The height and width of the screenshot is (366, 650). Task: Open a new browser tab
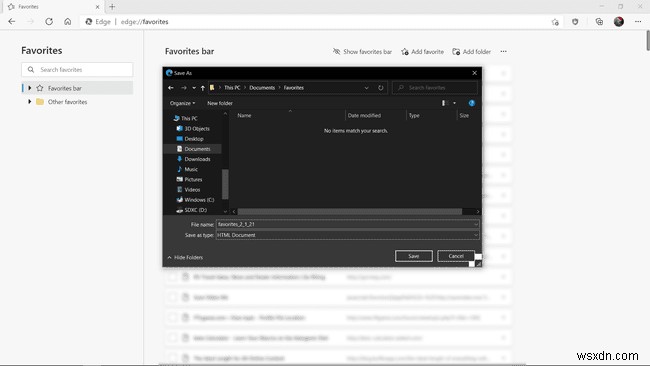click(112, 7)
